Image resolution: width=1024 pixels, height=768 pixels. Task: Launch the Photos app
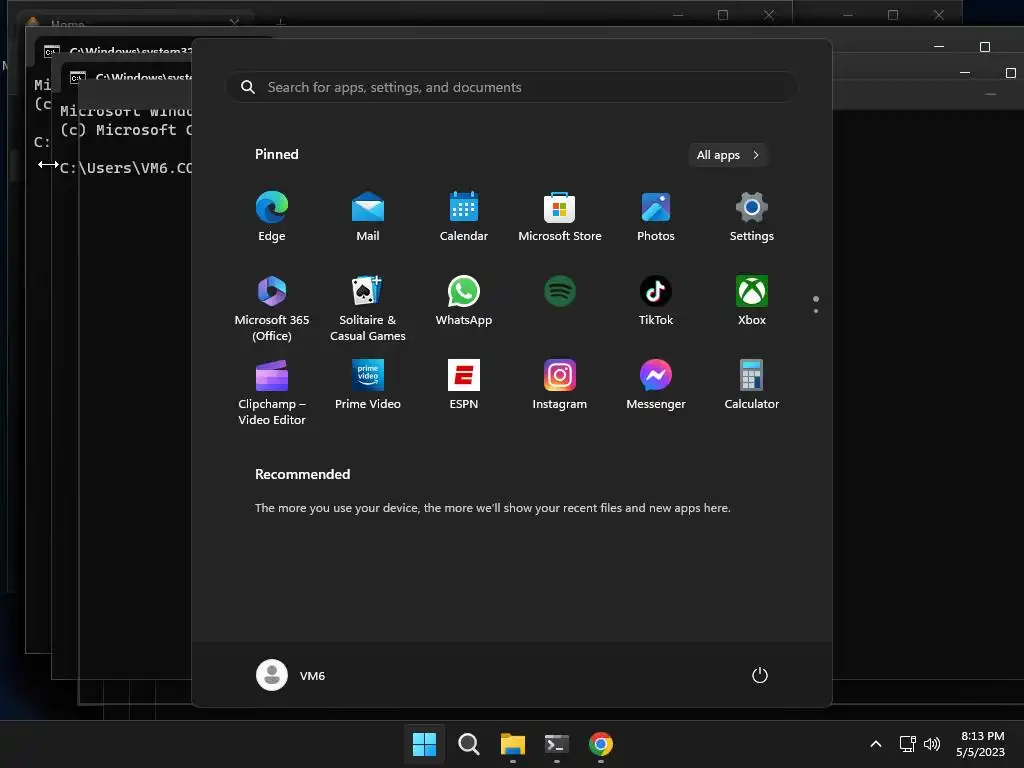[x=656, y=217]
